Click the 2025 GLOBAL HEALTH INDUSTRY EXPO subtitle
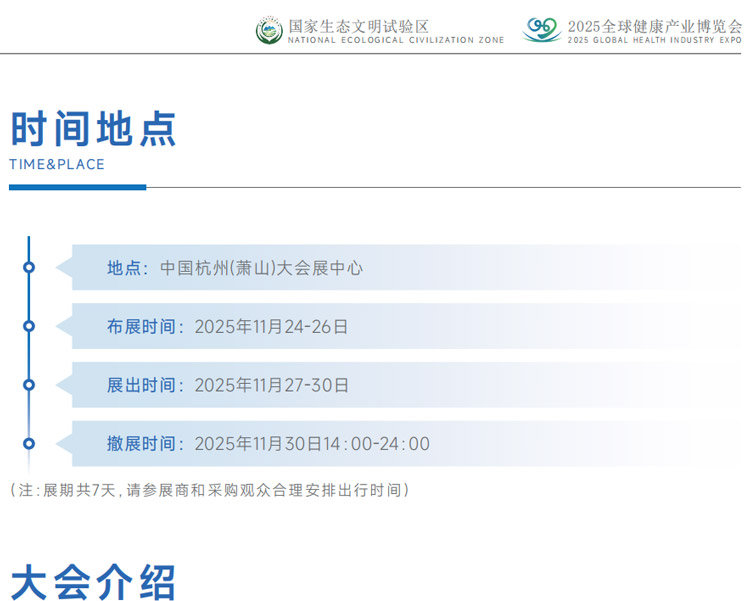This screenshot has height=601, width=750. pos(655,40)
